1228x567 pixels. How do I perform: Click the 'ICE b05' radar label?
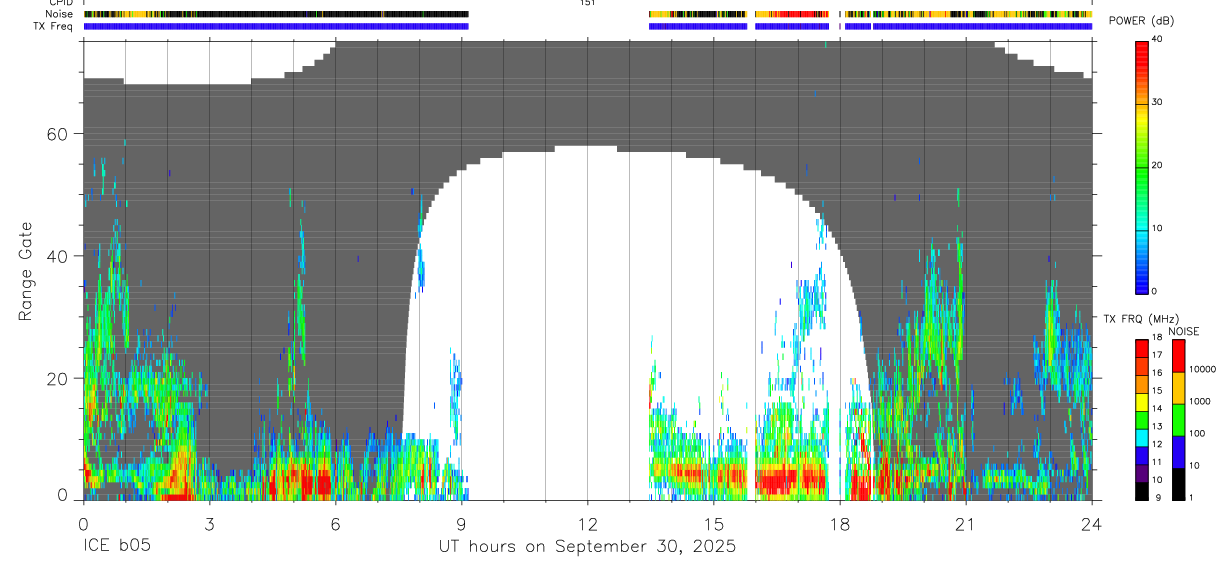click(x=116, y=547)
